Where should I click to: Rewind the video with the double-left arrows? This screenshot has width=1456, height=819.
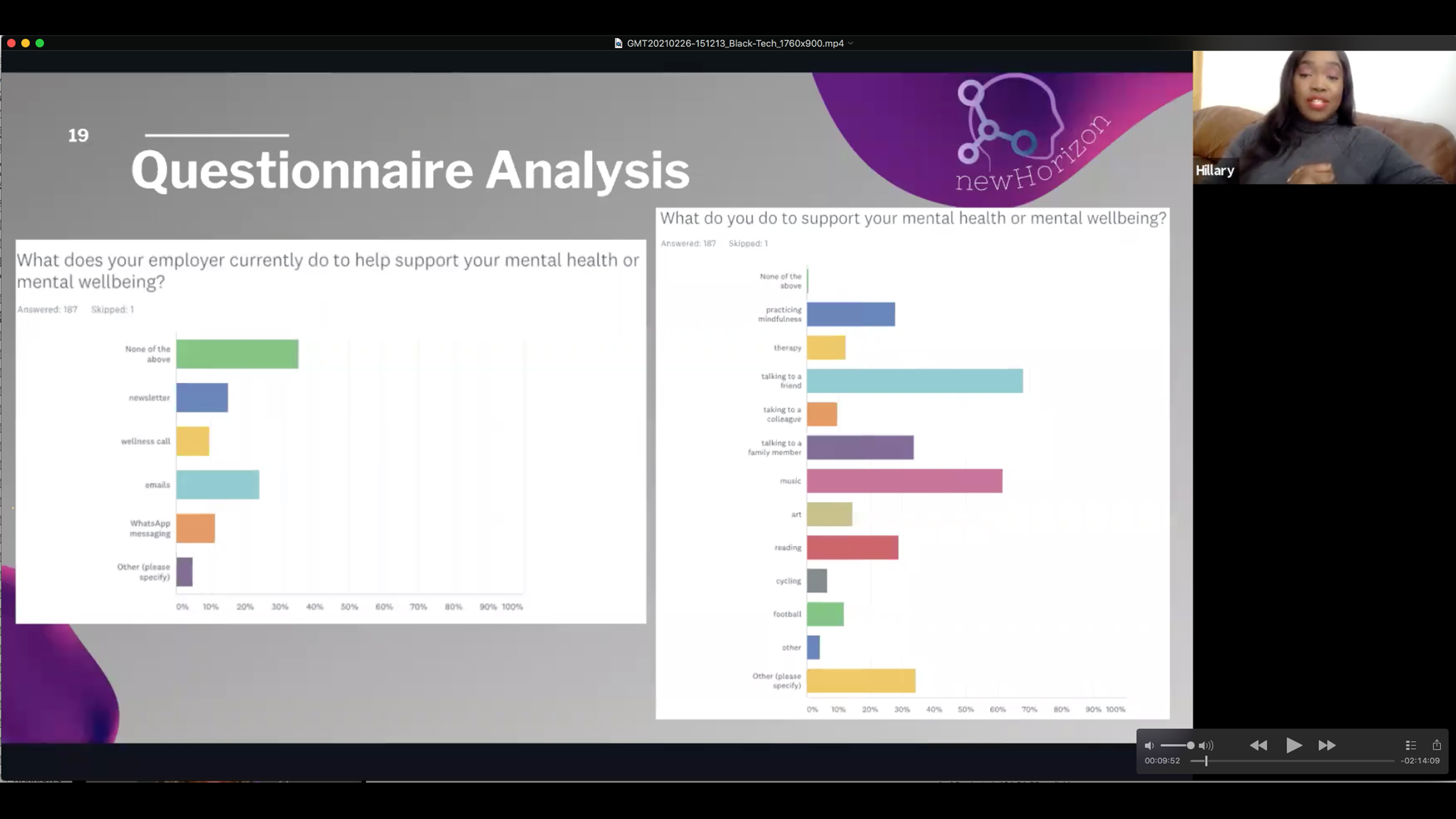(x=1258, y=746)
